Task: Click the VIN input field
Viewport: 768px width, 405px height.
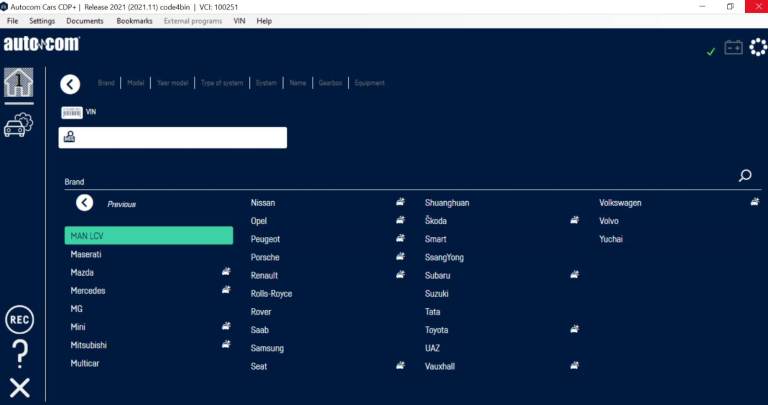Action: [x=180, y=137]
